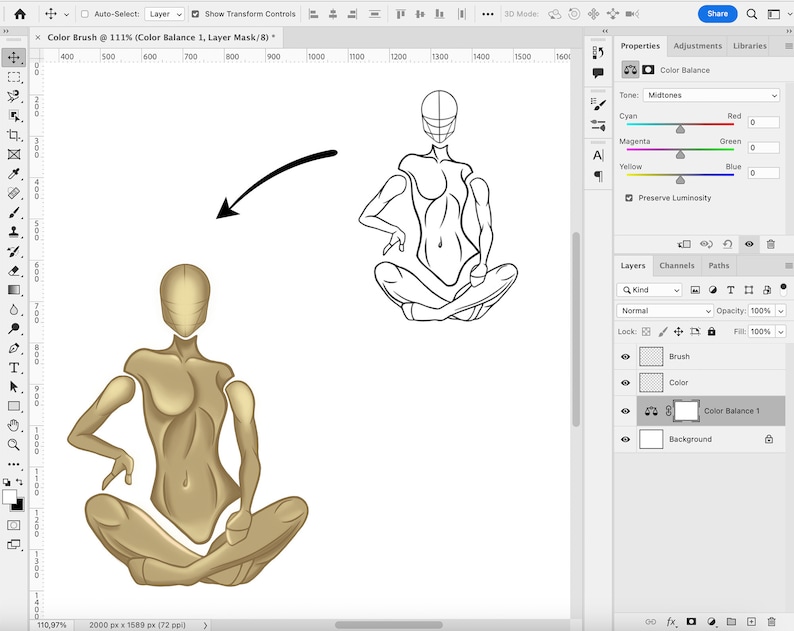
Task: Select the Dodge tool
Action: (x=14, y=329)
